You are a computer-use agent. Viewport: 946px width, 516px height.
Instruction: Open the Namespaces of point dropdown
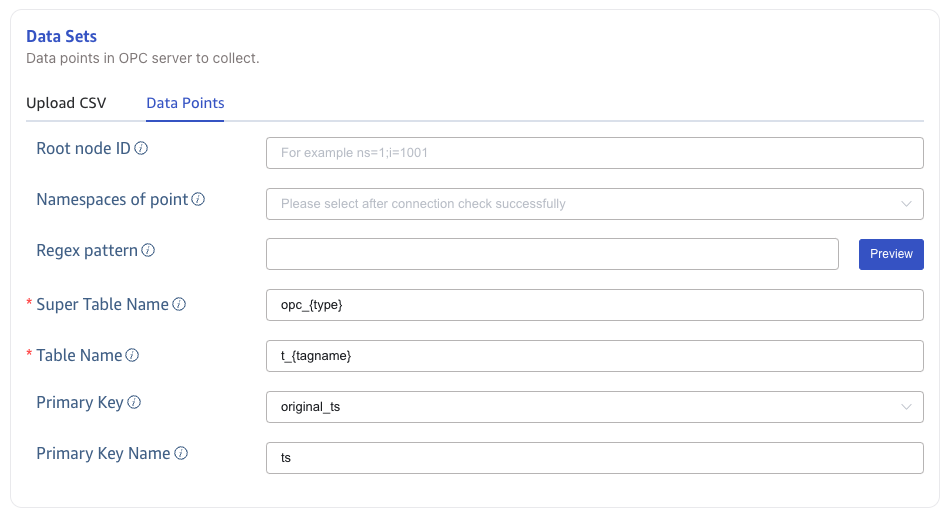(x=594, y=204)
